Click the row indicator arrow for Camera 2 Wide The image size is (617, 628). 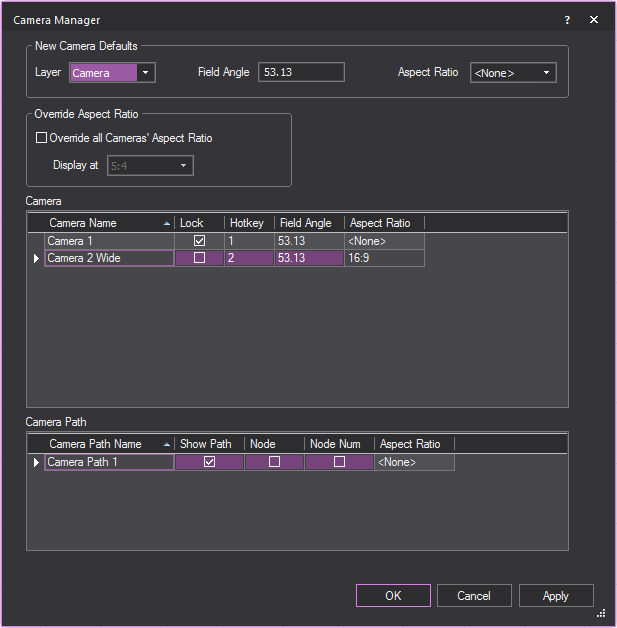[x=37, y=258]
